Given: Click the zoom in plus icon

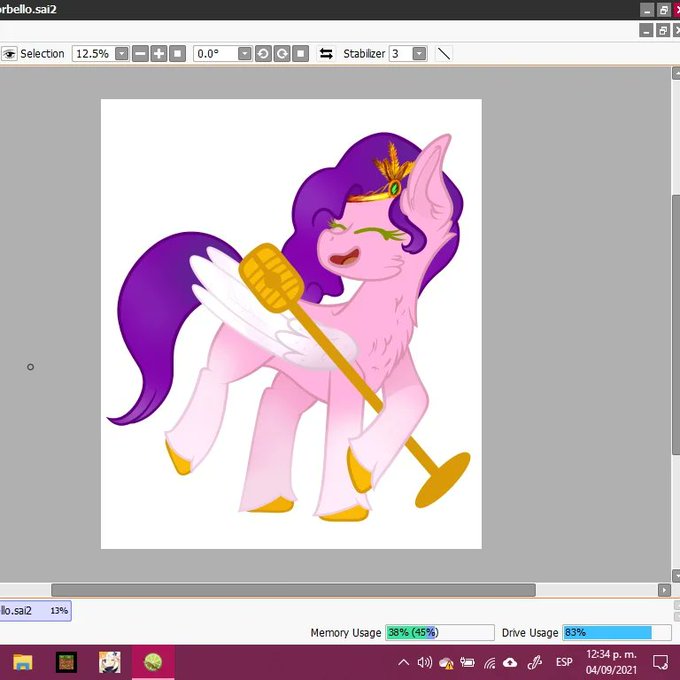Looking at the screenshot, I should pyautogui.click(x=159, y=54).
